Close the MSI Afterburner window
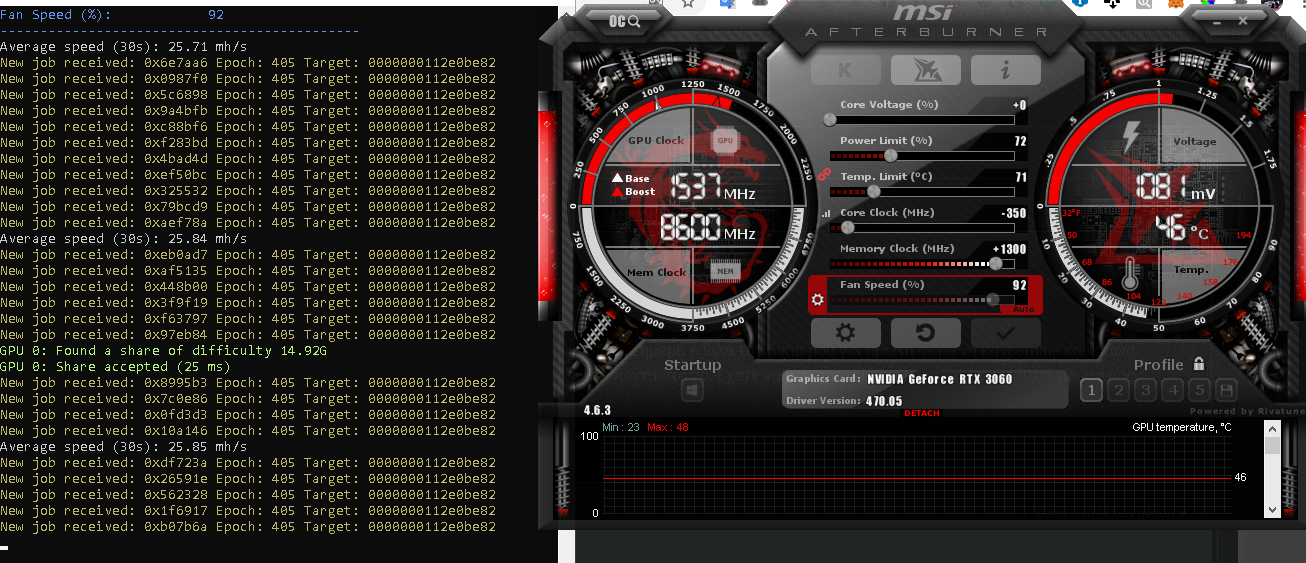The width and height of the screenshot is (1306, 563). tap(1243, 19)
